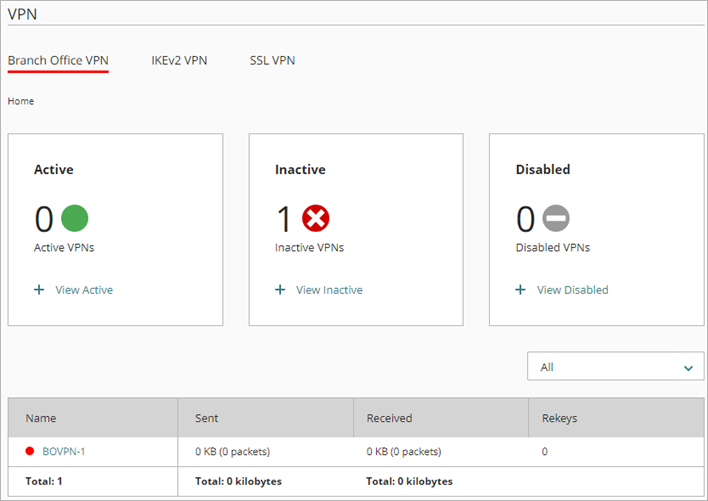This screenshot has height=501, width=708.
Task: Click the View Inactive link
Action: tap(329, 290)
